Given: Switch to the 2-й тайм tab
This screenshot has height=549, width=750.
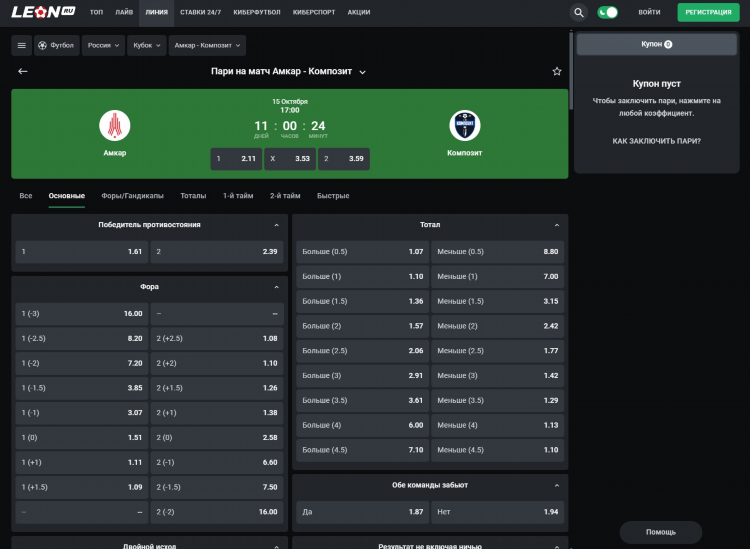Looking at the screenshot, I should [x=285, y=196].
